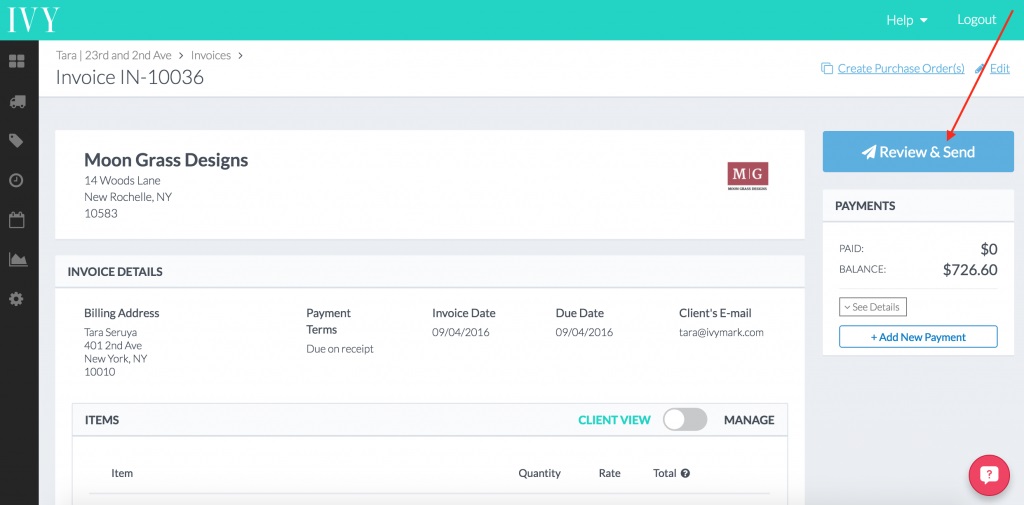The width and height of the screenshot is (1024, 505).
Task: Toggle the Client View / Manage switch
Action: click(685, 419)
